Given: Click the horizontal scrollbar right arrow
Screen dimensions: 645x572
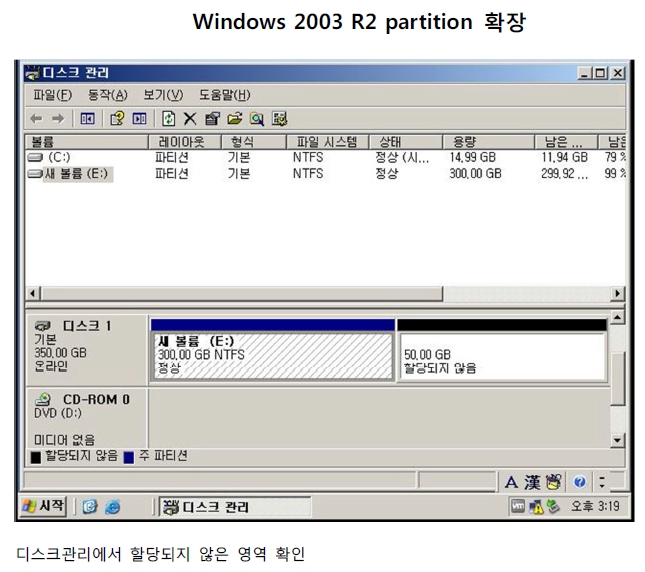Looking at the screenshot, I should point(617,294).
